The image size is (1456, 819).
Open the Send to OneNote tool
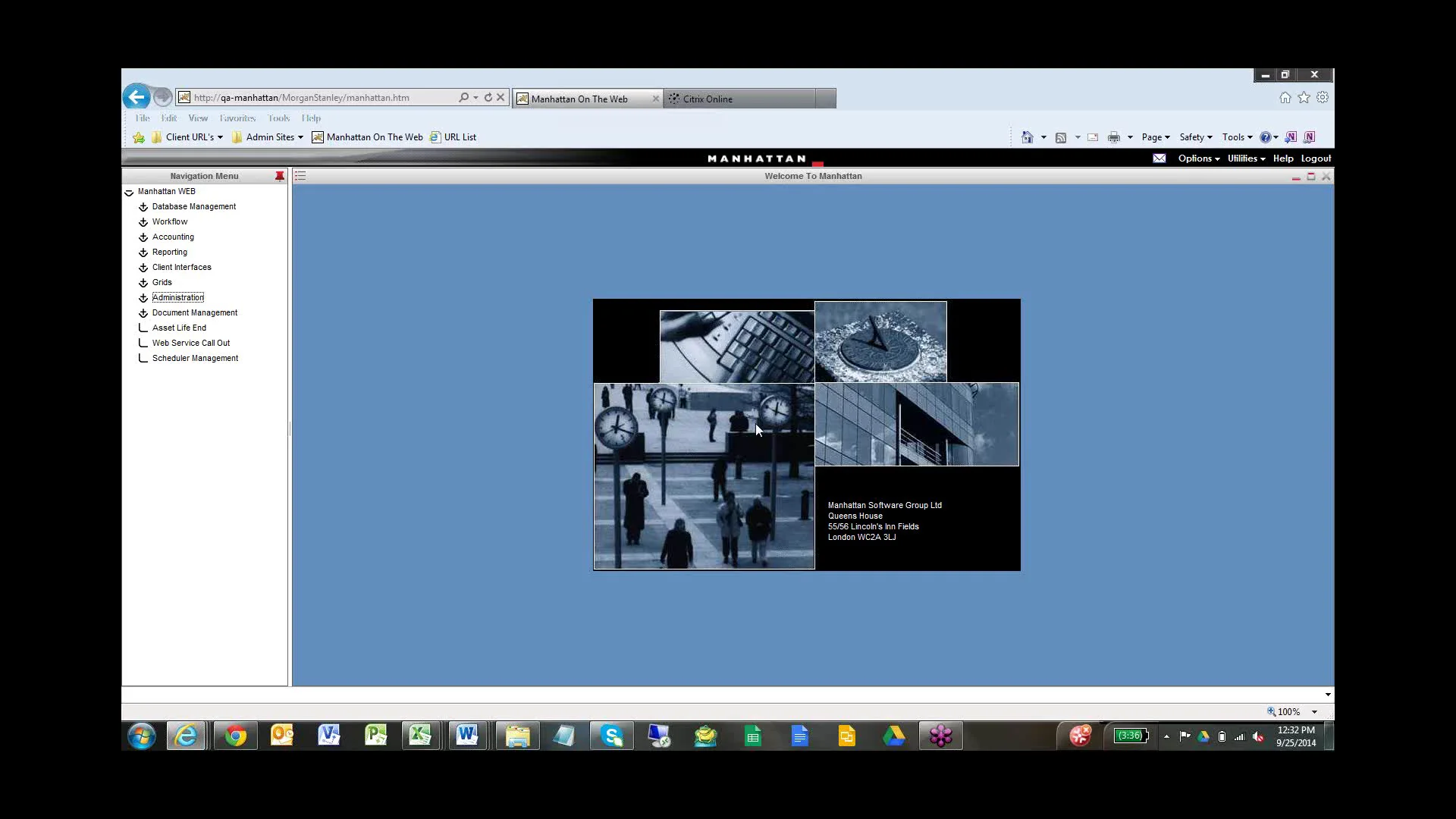(x=1290, y=136)
